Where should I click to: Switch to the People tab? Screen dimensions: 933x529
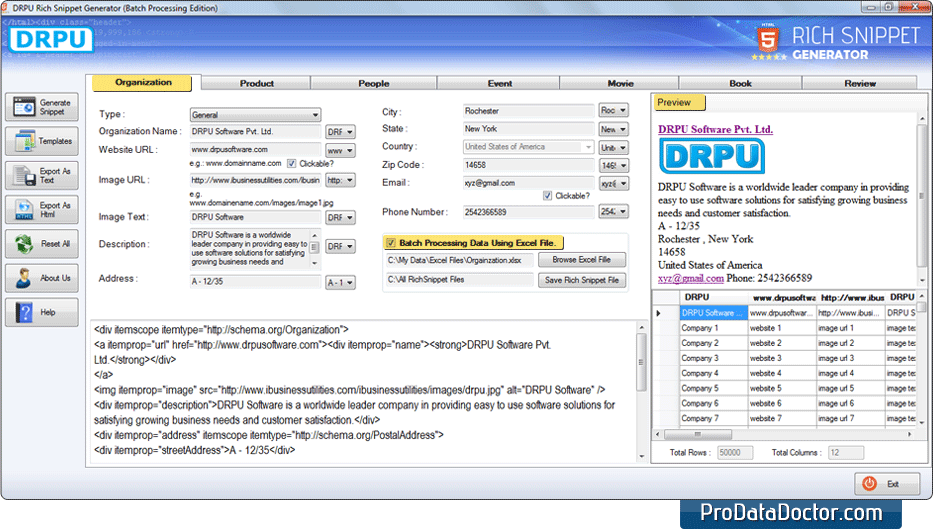374,83
